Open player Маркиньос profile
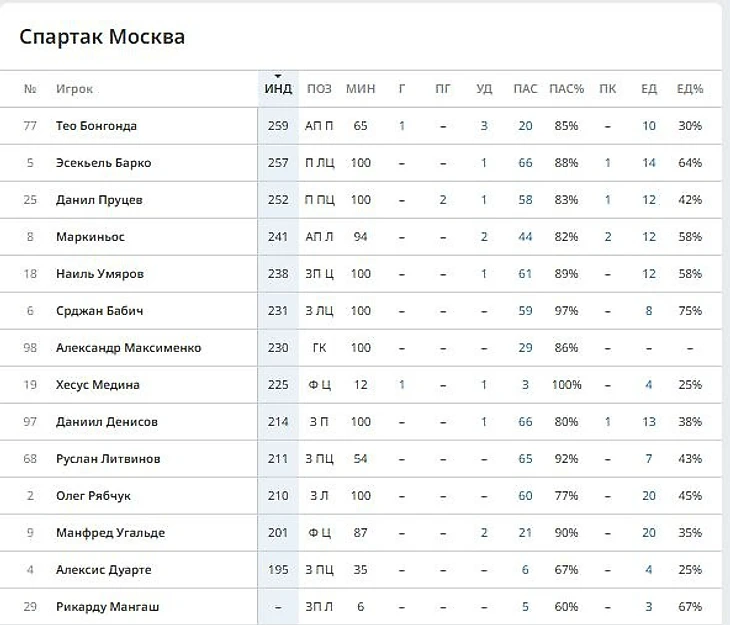Viewport: 730px width, 625px height. click(90, 237)
